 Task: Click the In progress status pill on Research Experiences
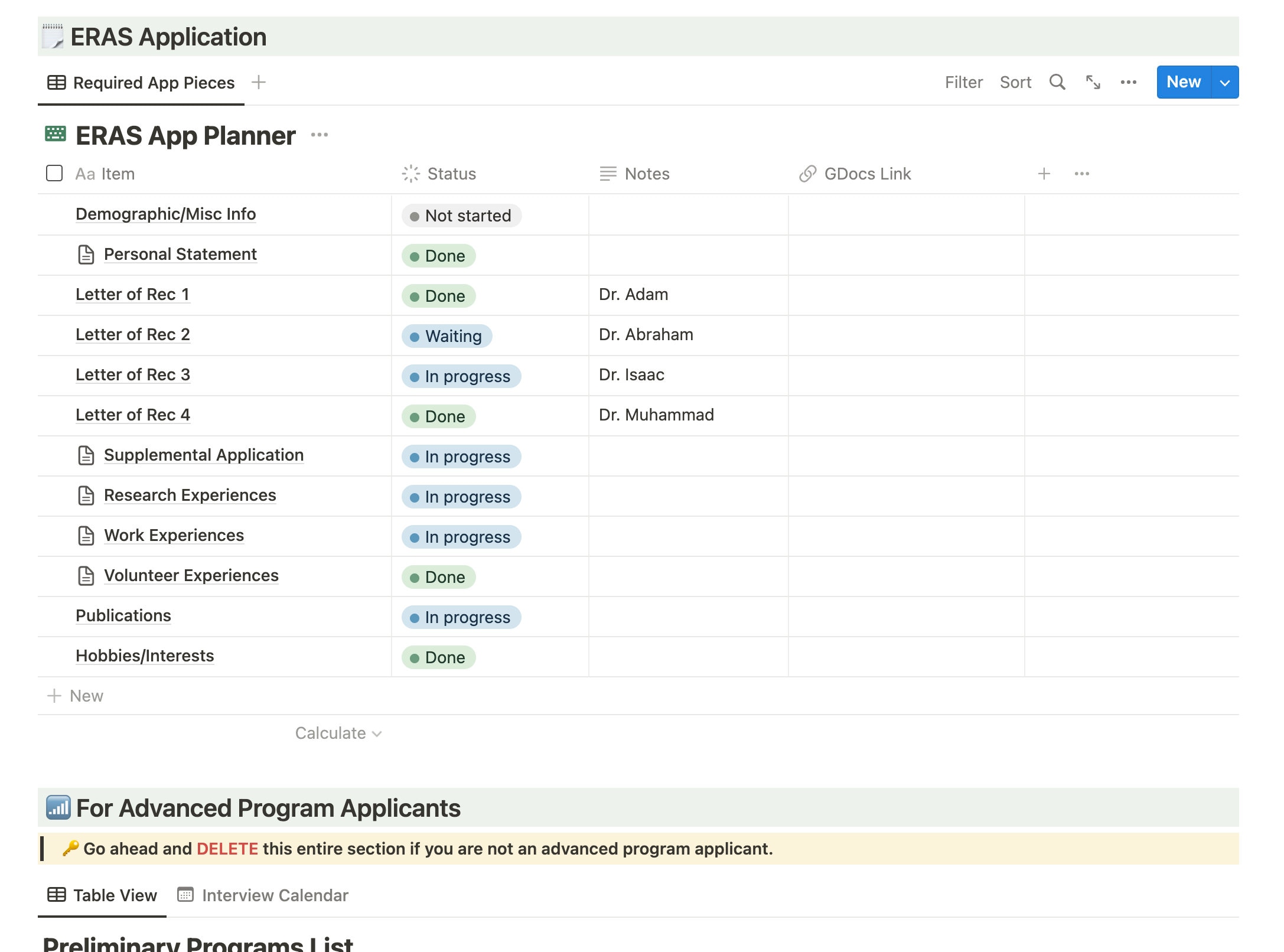(x=461, y=497)
